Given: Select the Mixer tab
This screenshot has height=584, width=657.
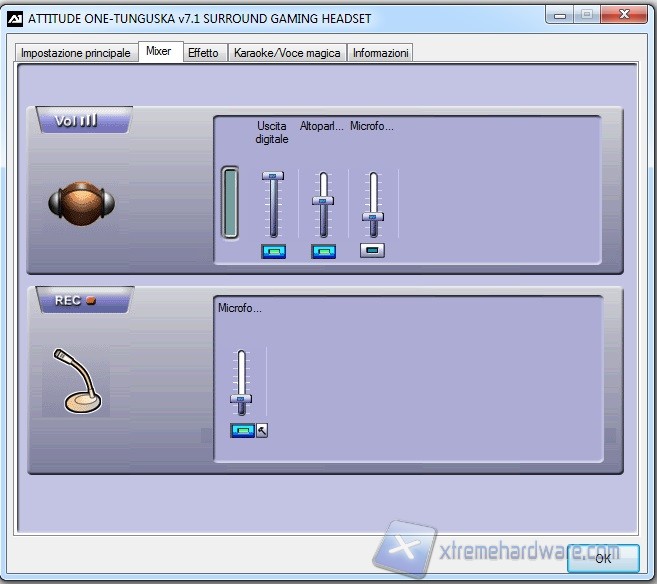Looking at the screenshot, I should click(x=158, y=52).
